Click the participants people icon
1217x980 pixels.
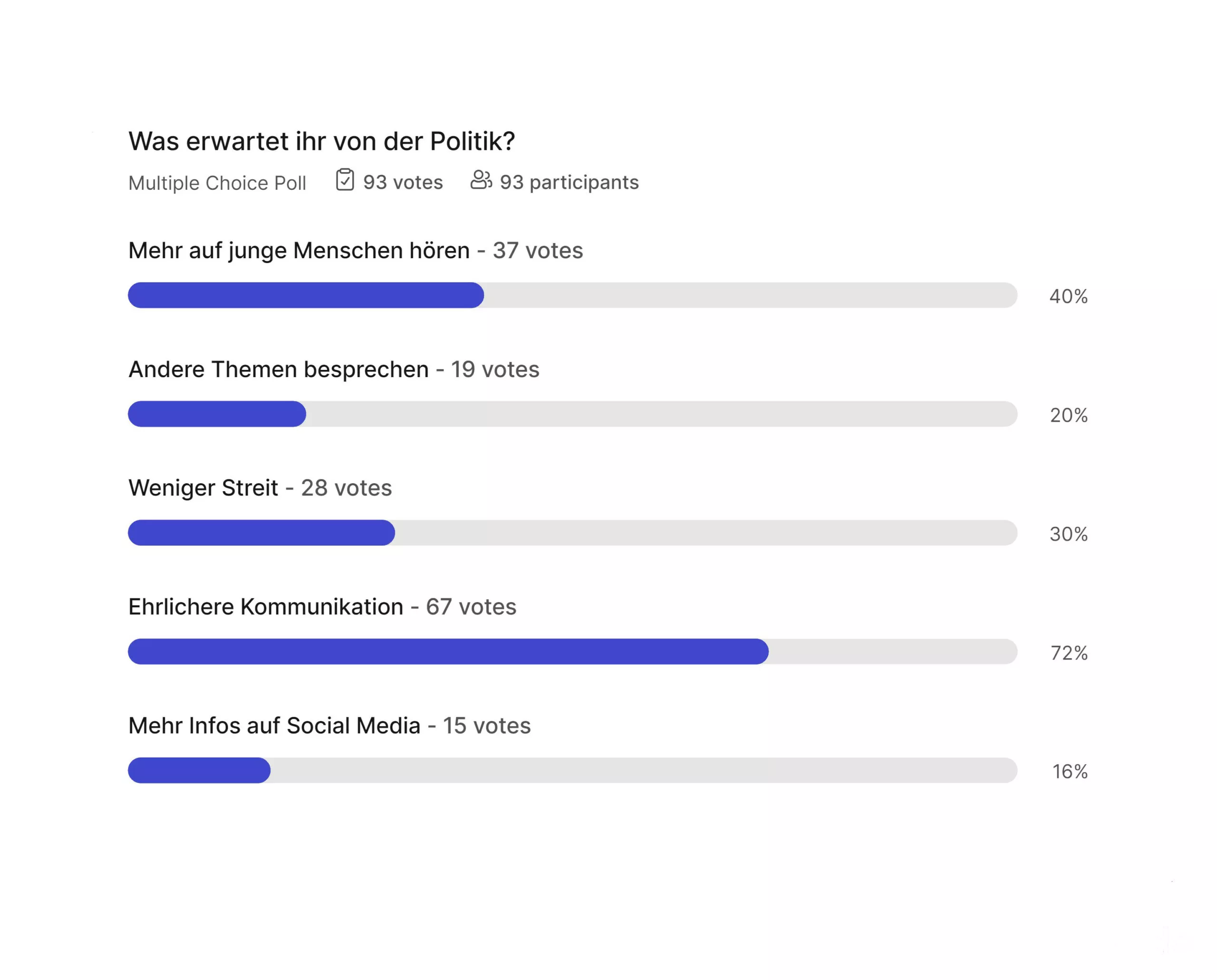click(481, 180)
